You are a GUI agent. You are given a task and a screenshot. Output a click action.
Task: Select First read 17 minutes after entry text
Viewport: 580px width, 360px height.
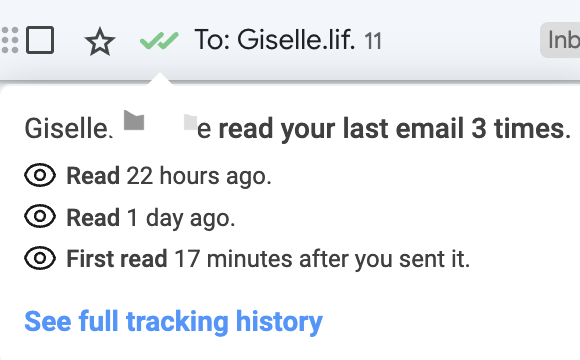click(x=268, y=259)
